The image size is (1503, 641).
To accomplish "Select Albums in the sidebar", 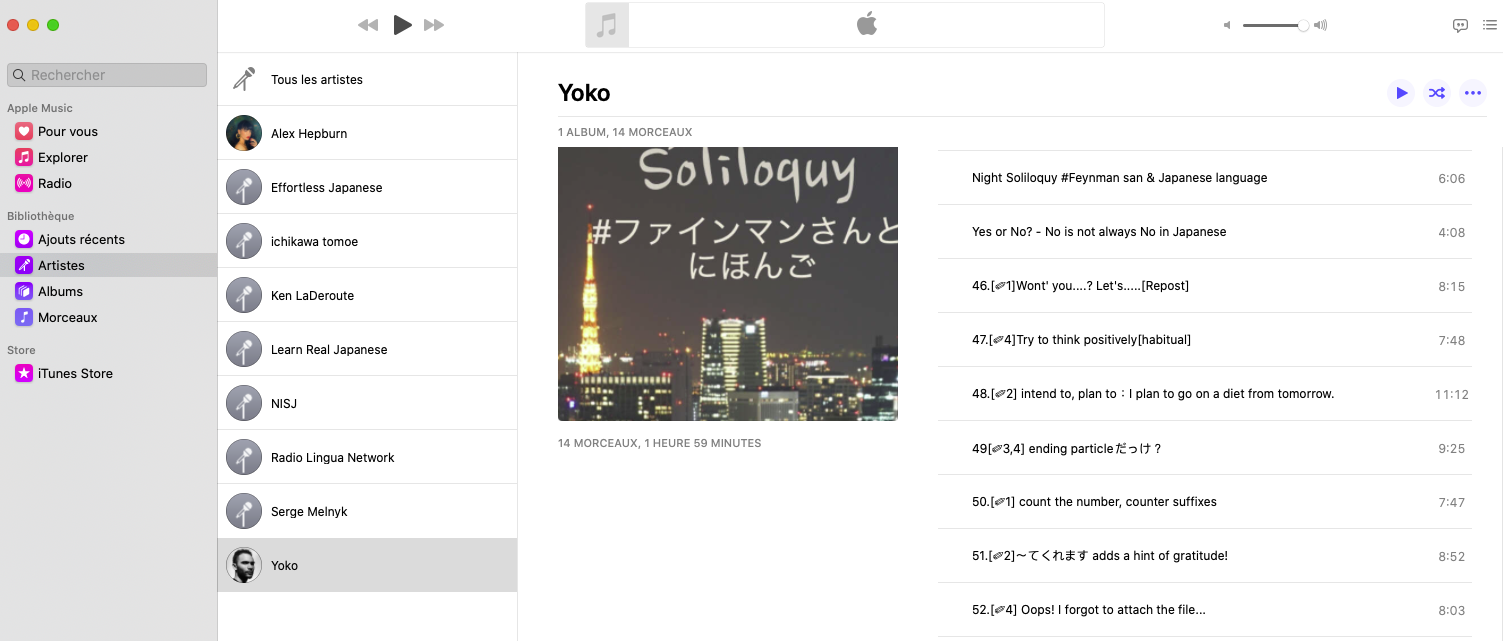I will 108,291.
